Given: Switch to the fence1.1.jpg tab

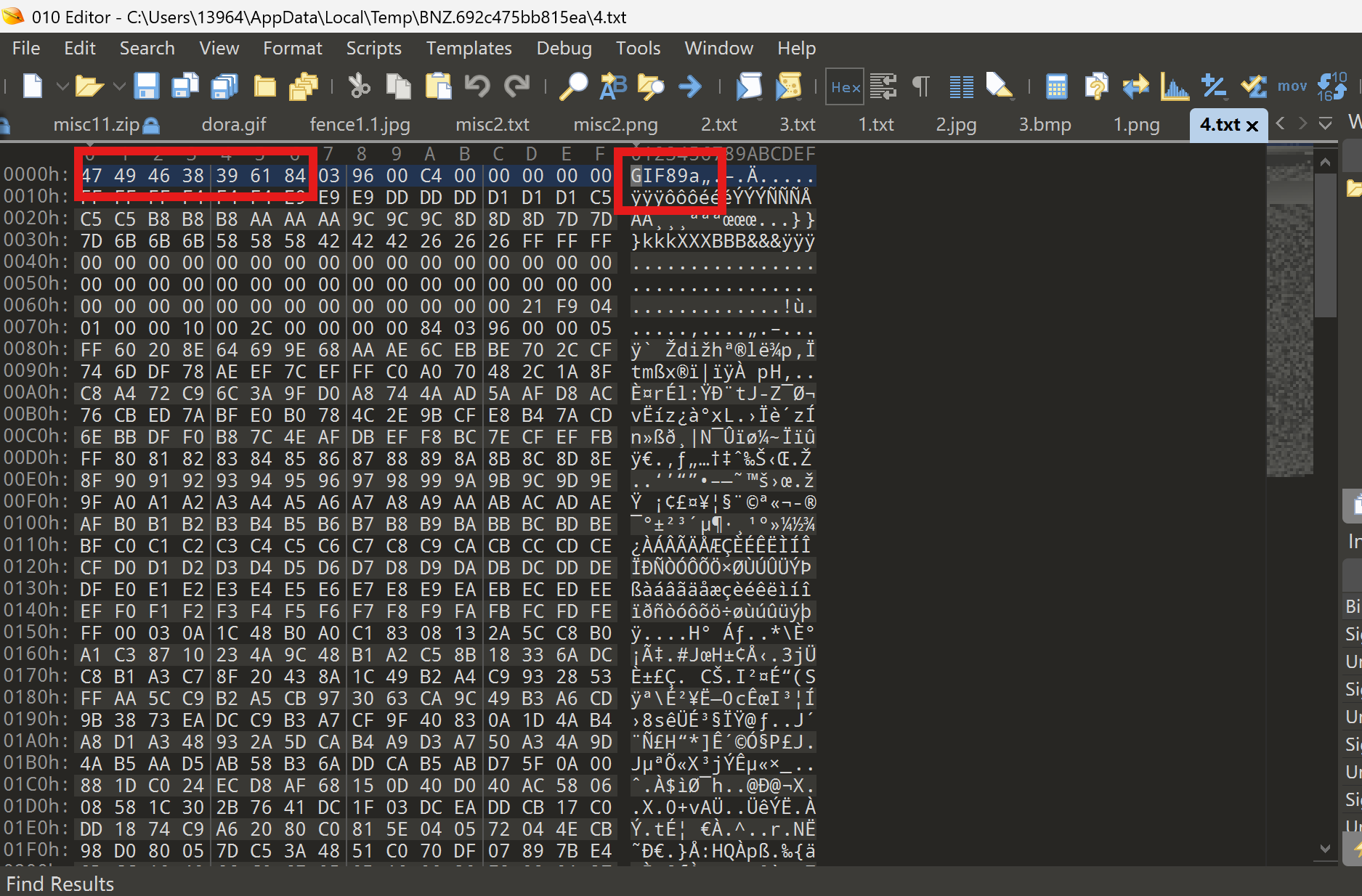Looking at the screenshot, I should tap(360, 125).
